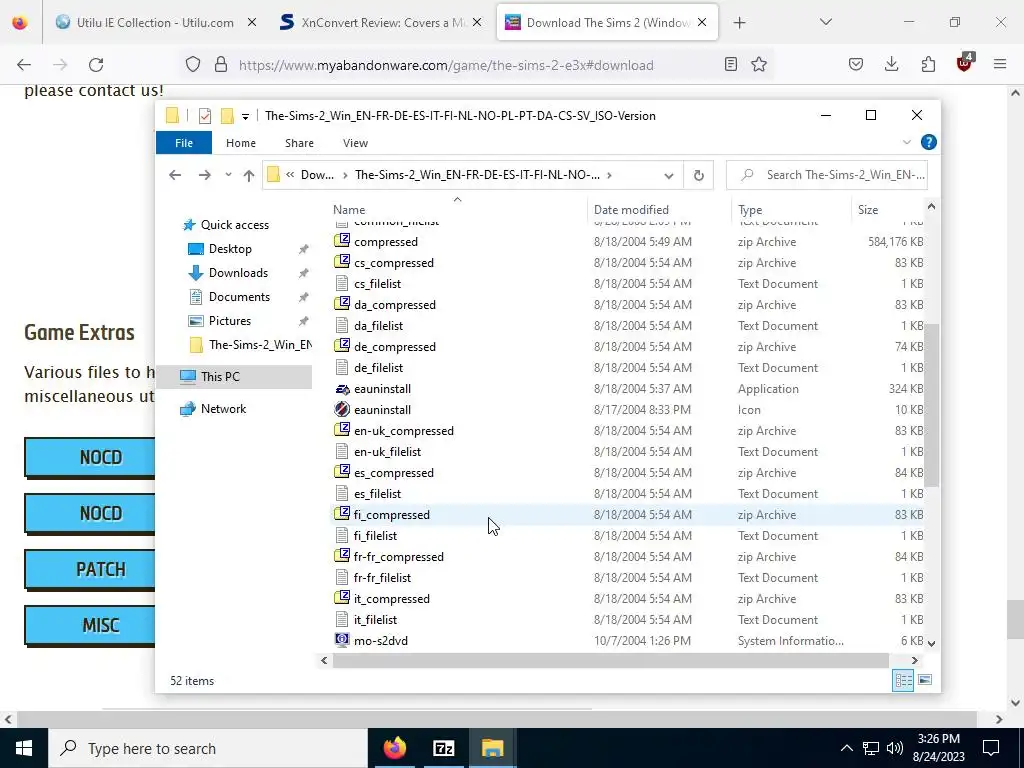Click Explorer horizontal scrollbar thumb
1024x768 pixels.
(611, 660)
